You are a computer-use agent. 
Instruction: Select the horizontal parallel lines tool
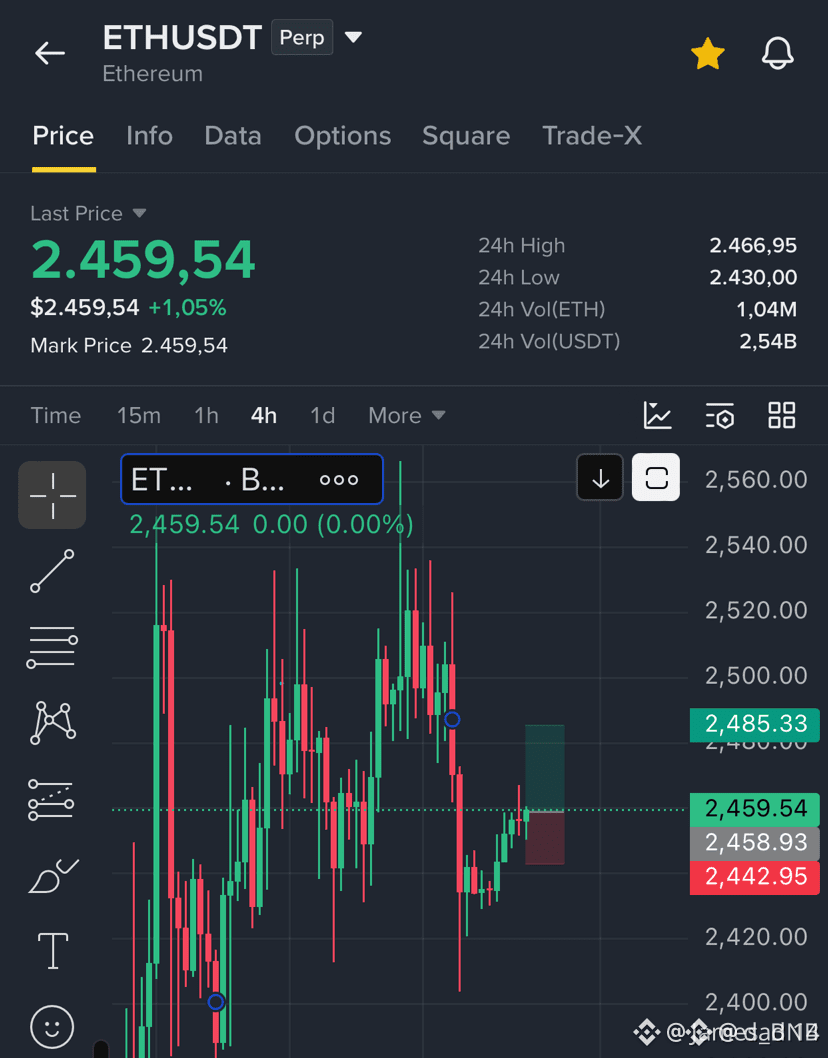pyautogui.click(x=52, y=647)
